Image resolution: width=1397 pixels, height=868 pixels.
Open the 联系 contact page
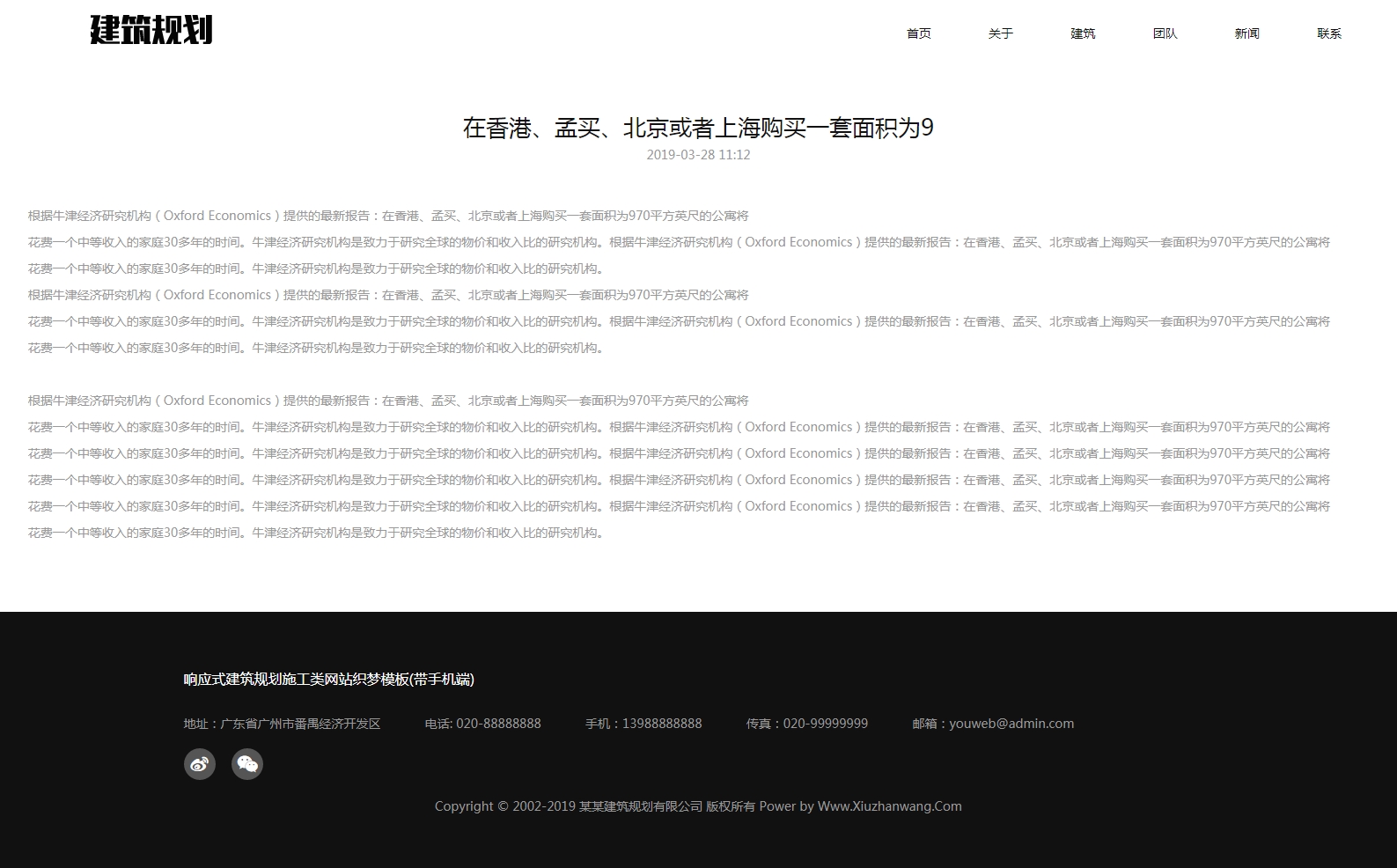[x=1329, y=33]
